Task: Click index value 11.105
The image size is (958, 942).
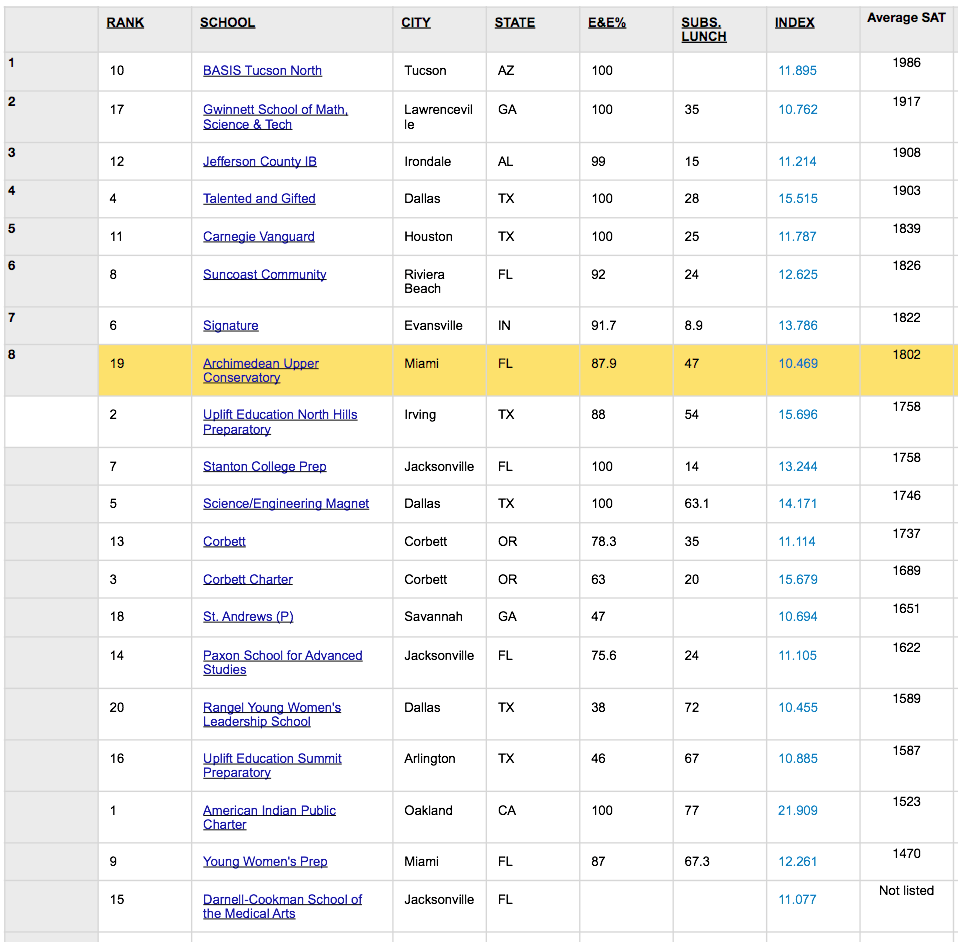Action: tap(797, 655)
